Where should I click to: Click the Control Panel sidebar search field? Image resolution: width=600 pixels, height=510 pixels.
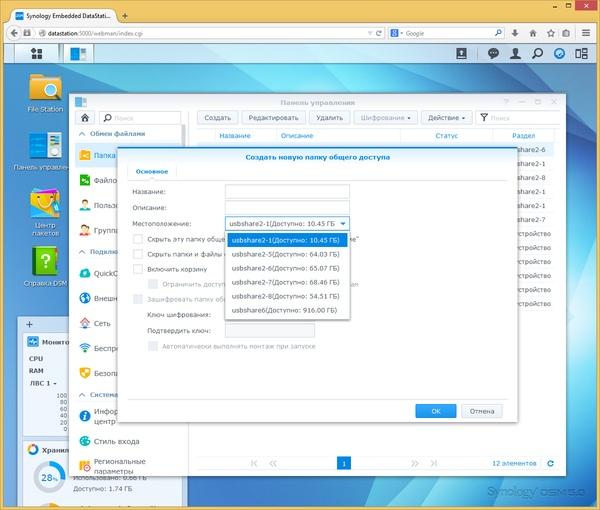[140, 118]
